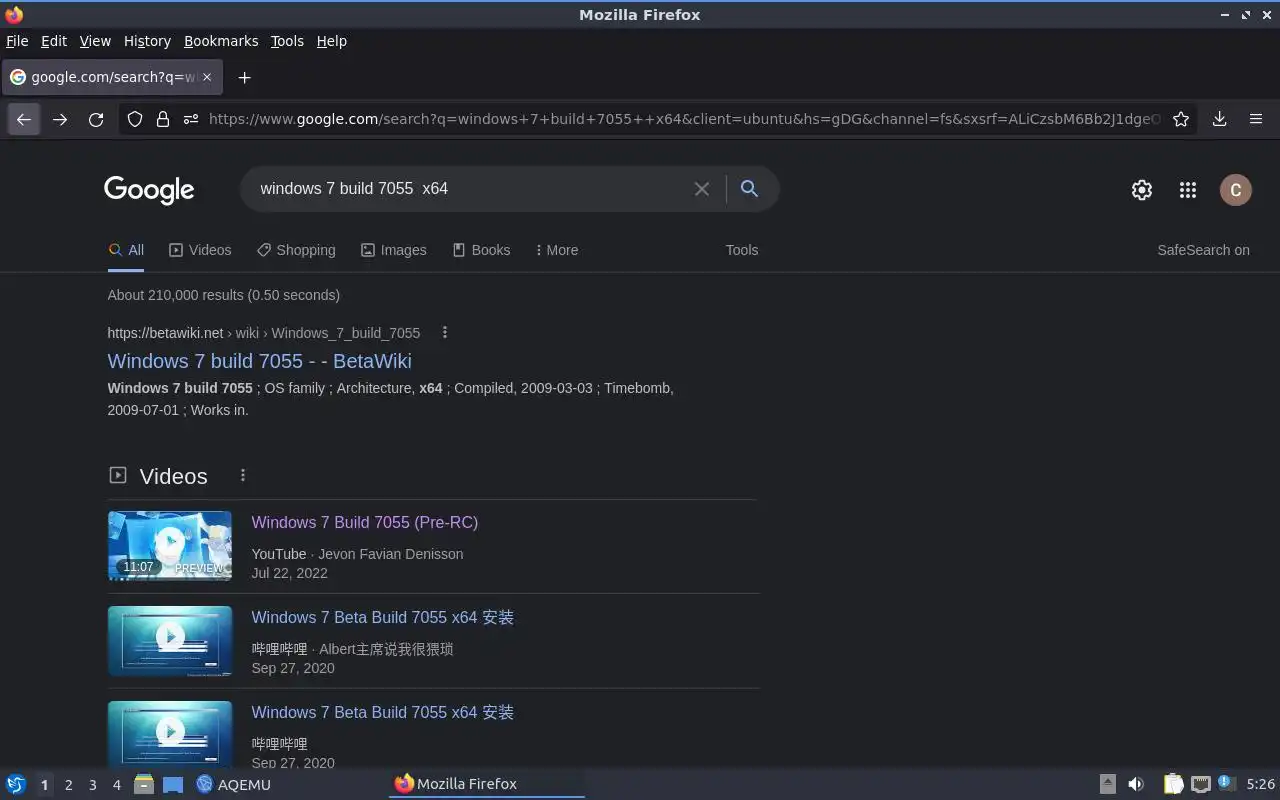1280x800 pixels.
Task: Go forward with the browser forward arrow
Action: 60,119
